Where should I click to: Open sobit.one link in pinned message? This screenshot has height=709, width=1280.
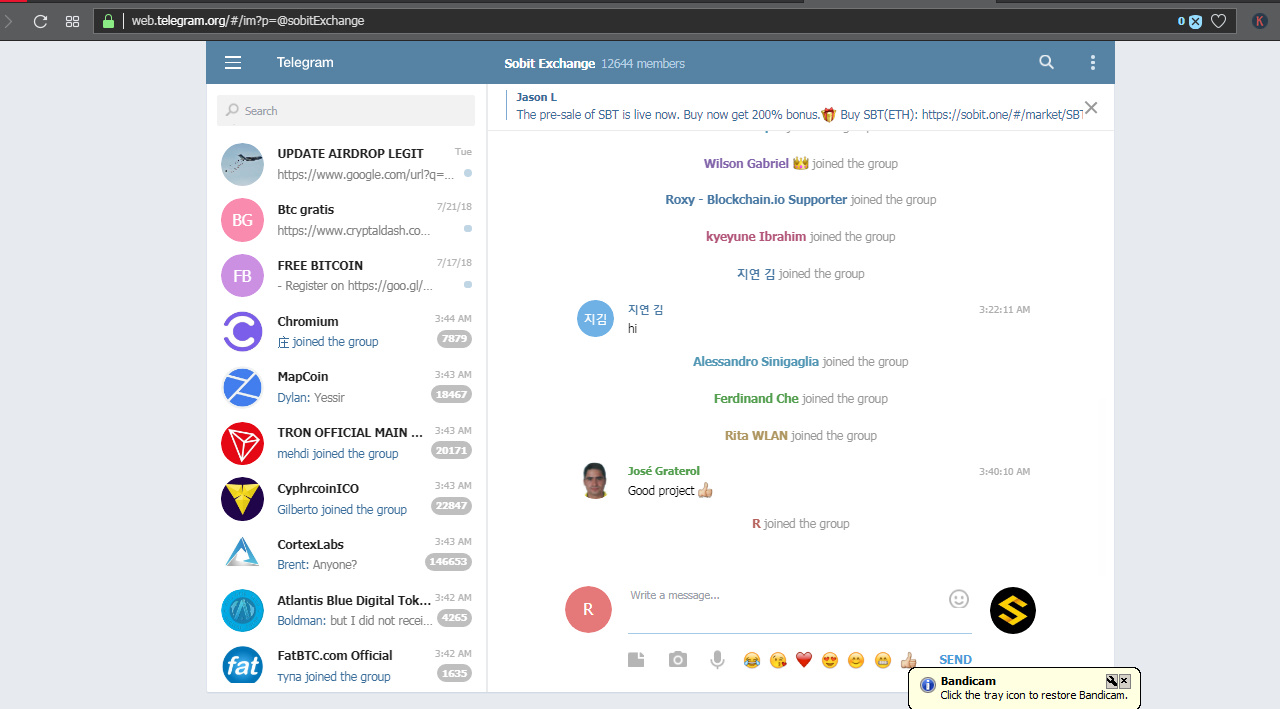pos(1001,115)
